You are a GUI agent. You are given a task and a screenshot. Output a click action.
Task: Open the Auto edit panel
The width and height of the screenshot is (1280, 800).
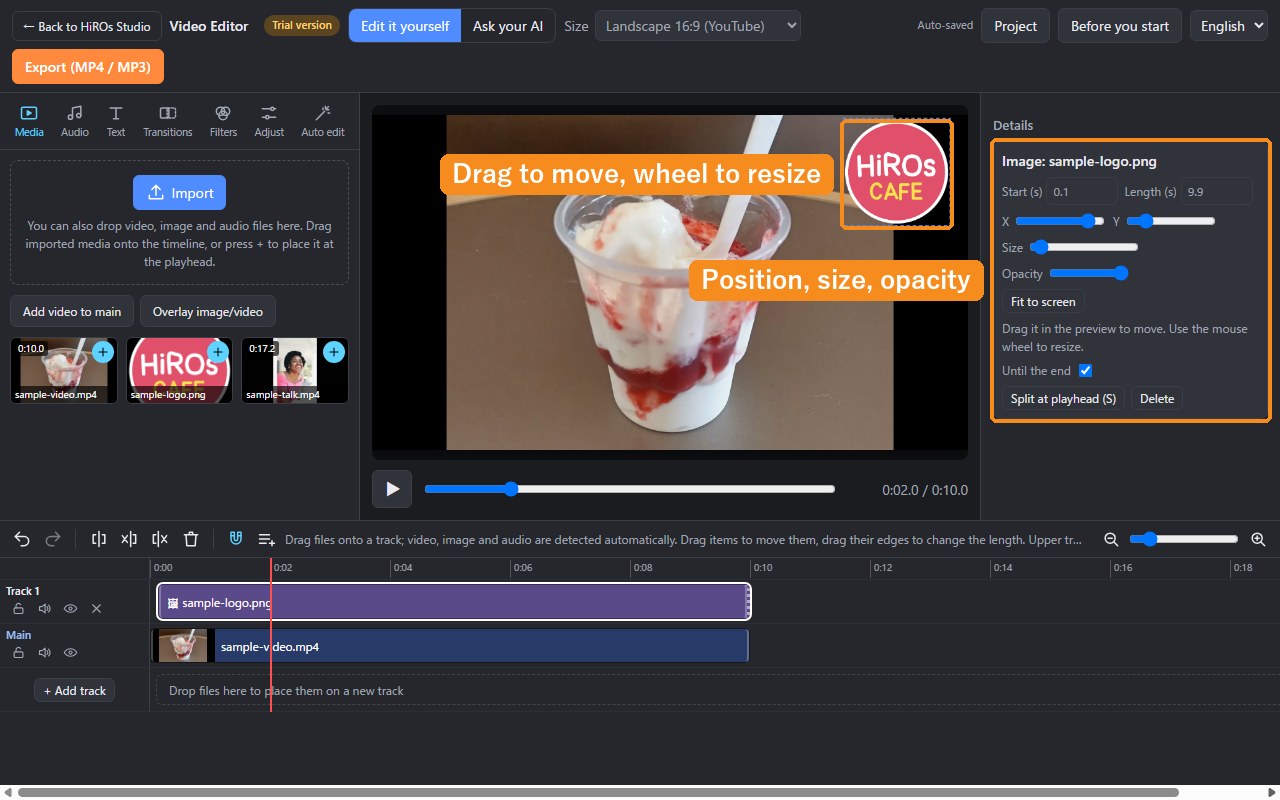(x=323, y=121)
